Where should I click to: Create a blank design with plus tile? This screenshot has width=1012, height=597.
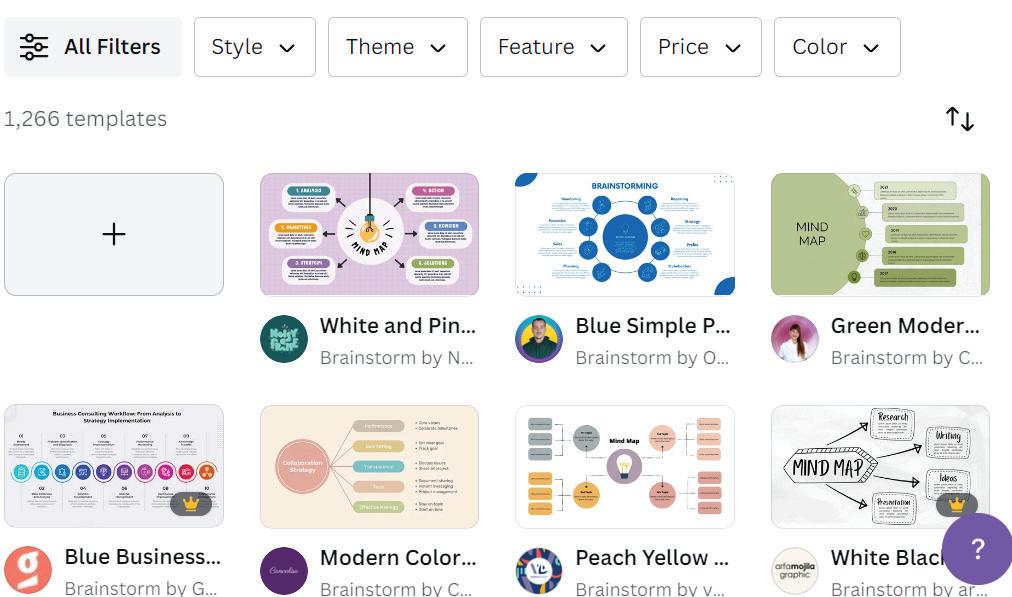(x=114, y=234)
